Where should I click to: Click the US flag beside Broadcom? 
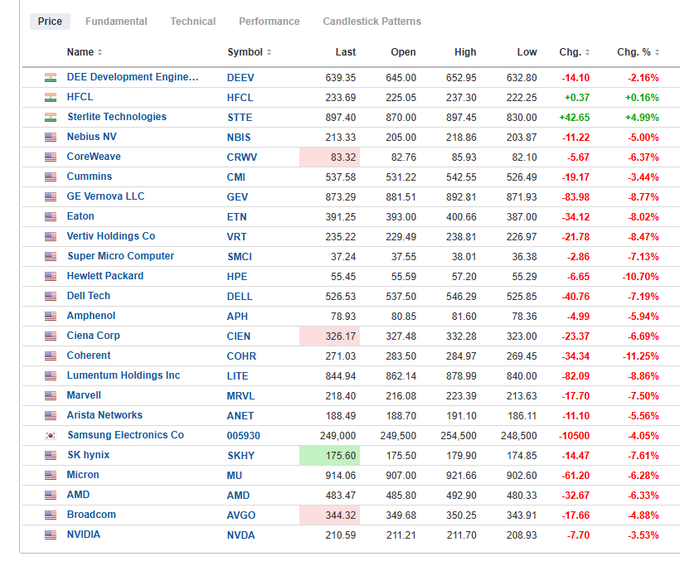tap(51, 515)
